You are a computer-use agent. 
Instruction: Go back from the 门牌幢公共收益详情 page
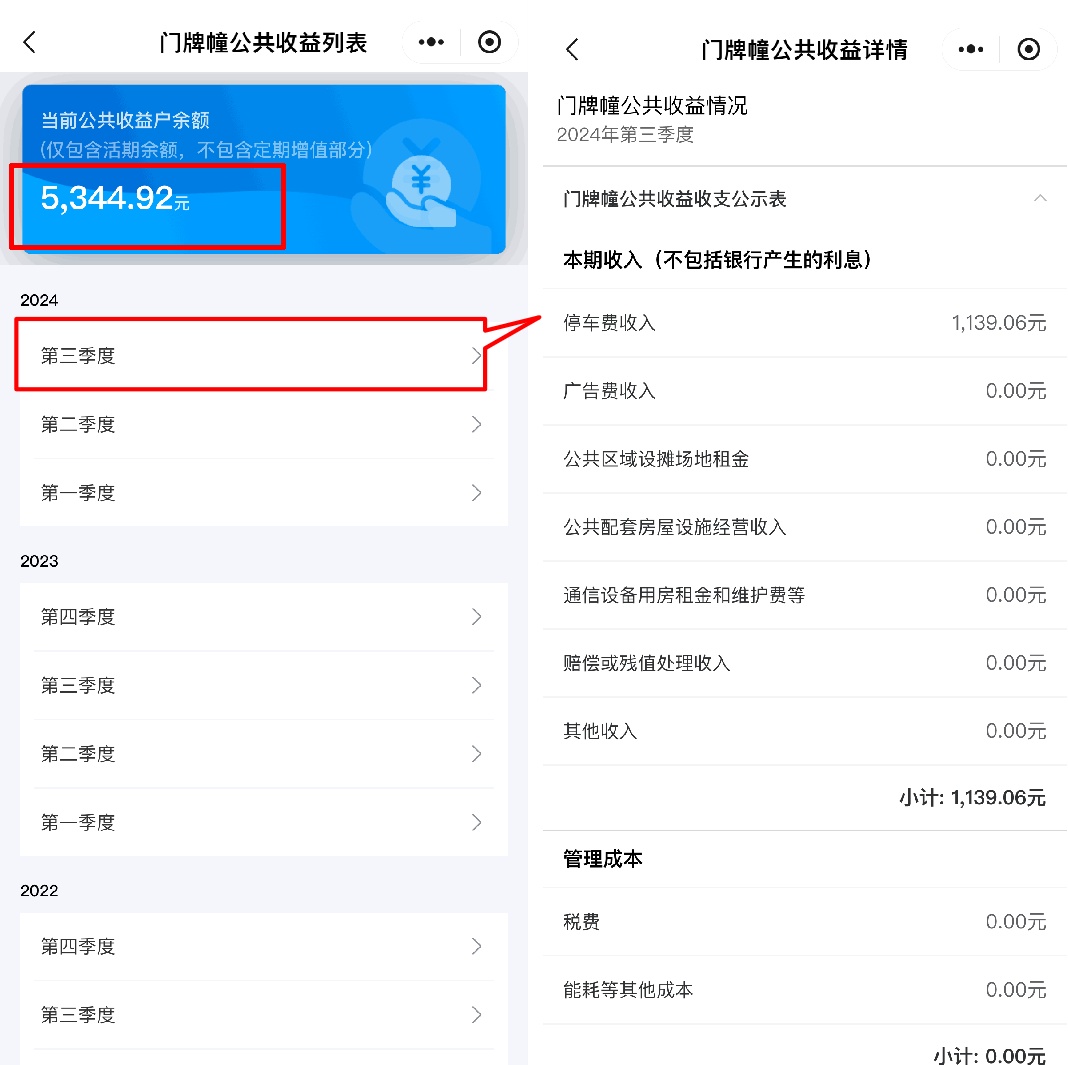(572, 49)
